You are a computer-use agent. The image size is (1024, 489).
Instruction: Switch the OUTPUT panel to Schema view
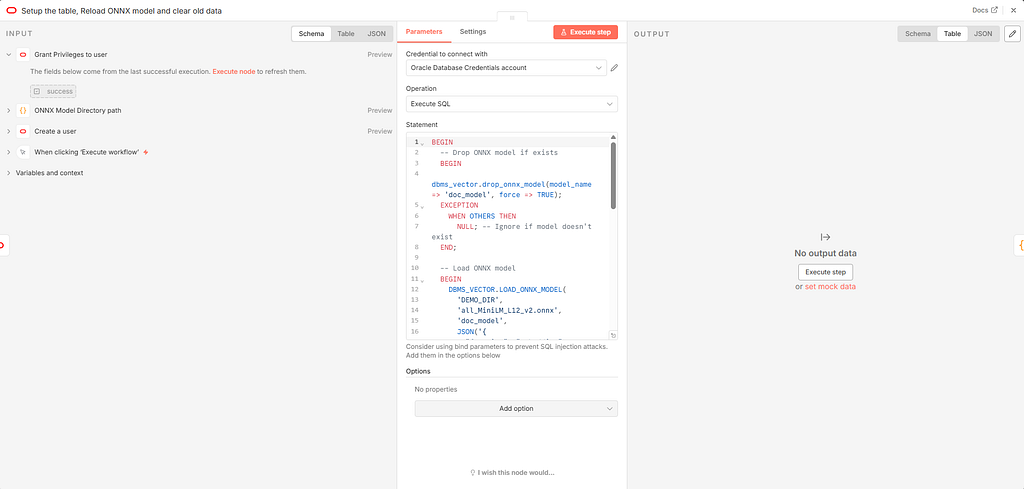pyautogui.click(x=918, y=33)
